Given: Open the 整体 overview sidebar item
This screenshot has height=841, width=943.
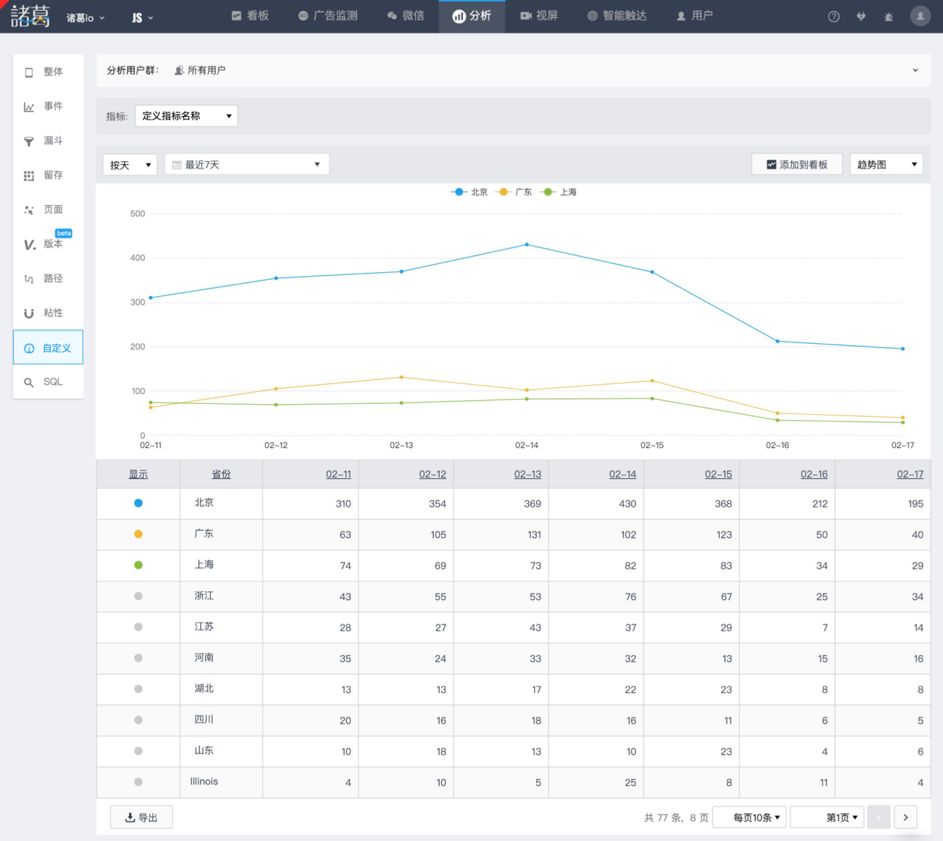Looking at the screenshot, I should [48, 72].
